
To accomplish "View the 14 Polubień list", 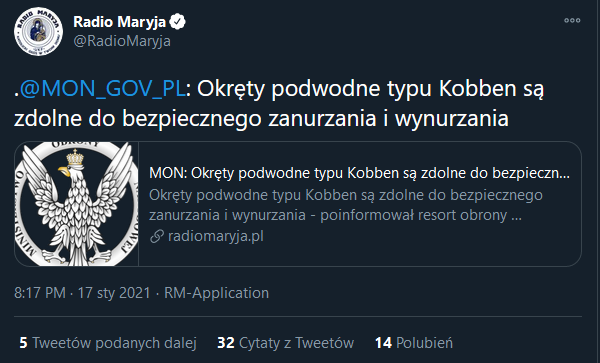I will click(x=414, y=343).
